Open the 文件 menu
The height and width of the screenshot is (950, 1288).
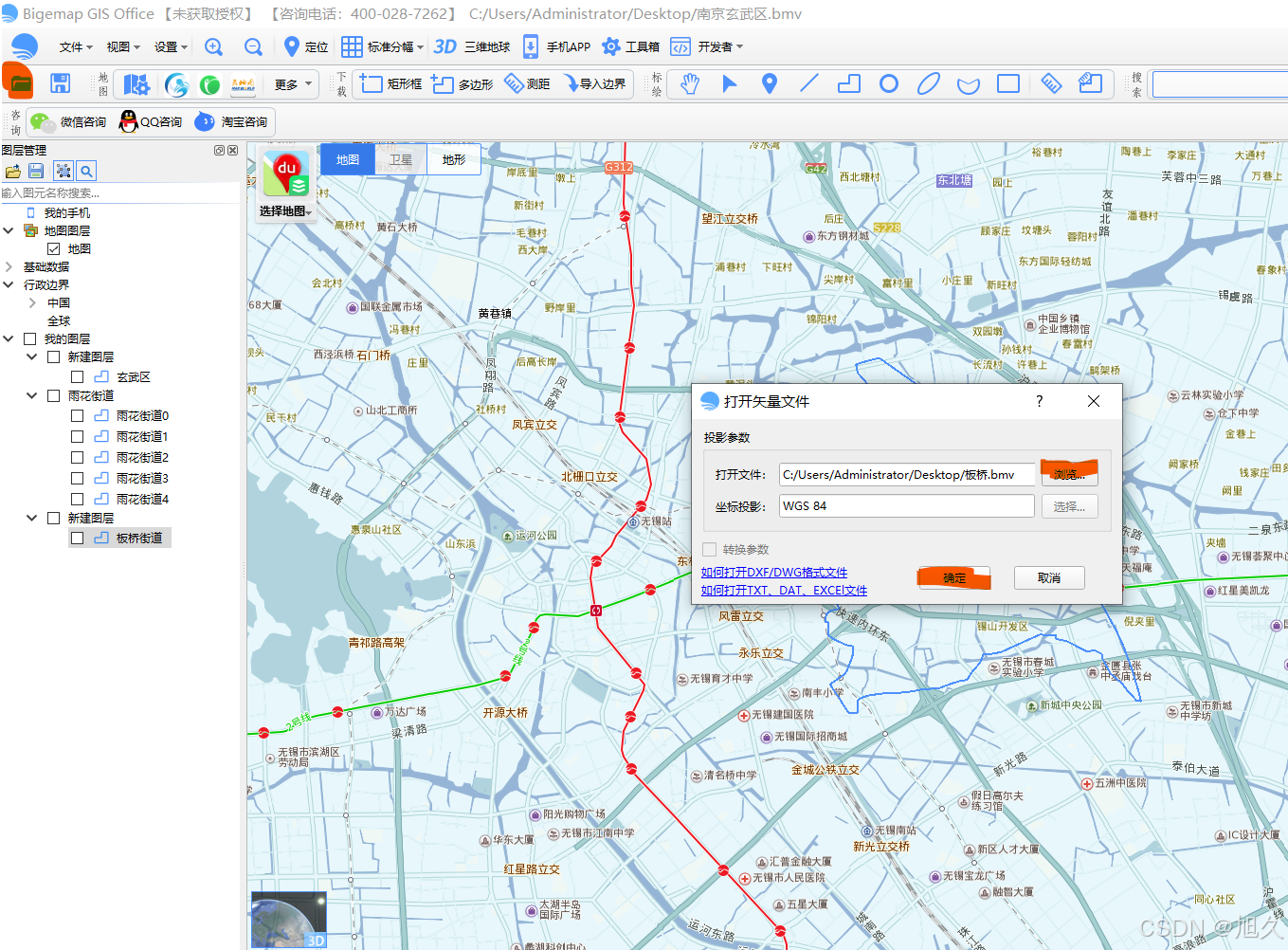76,46
